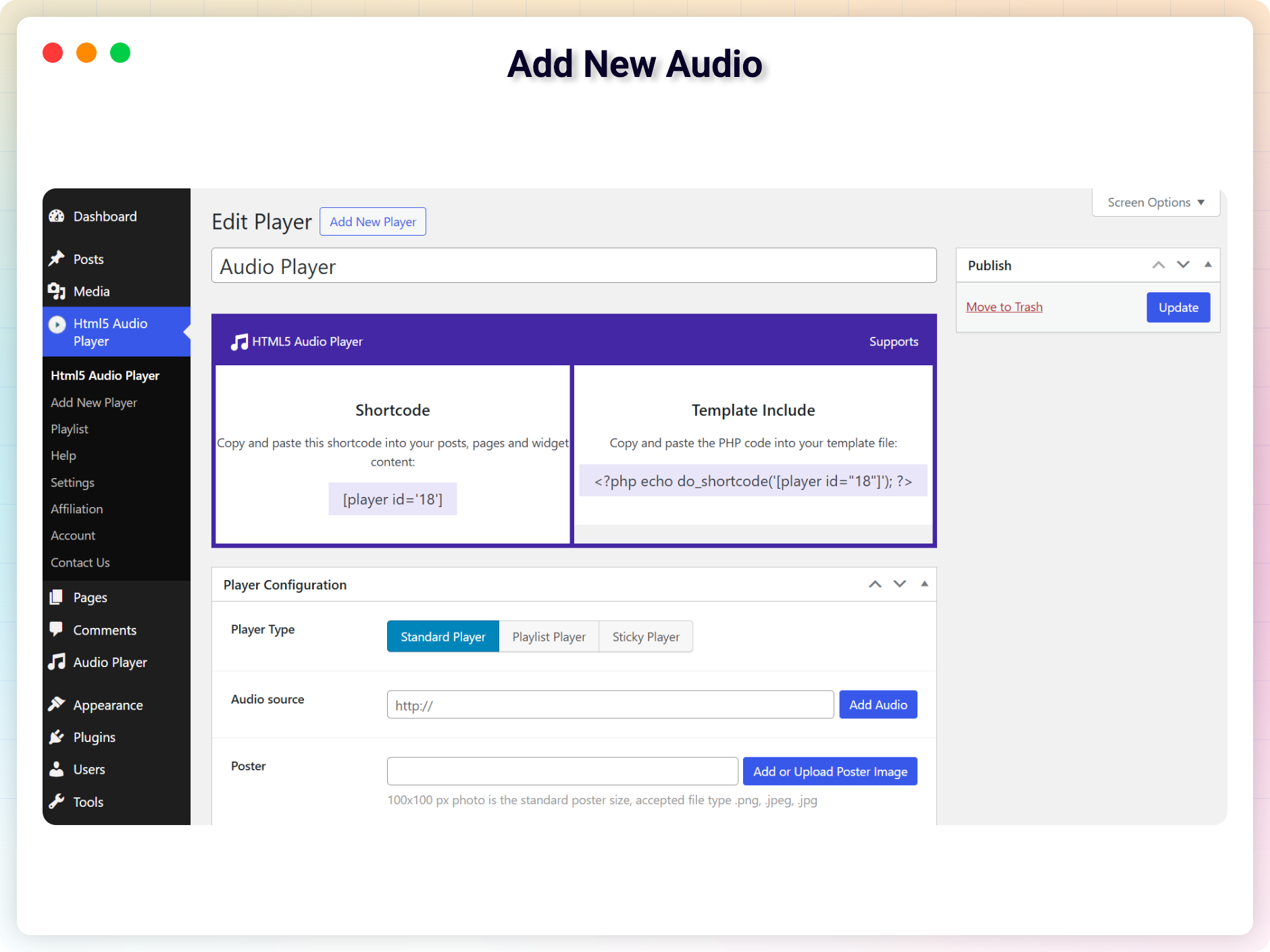Select Sticky Player type
The height and width of the screenshot is (952, 1270).
coord(646,637)
